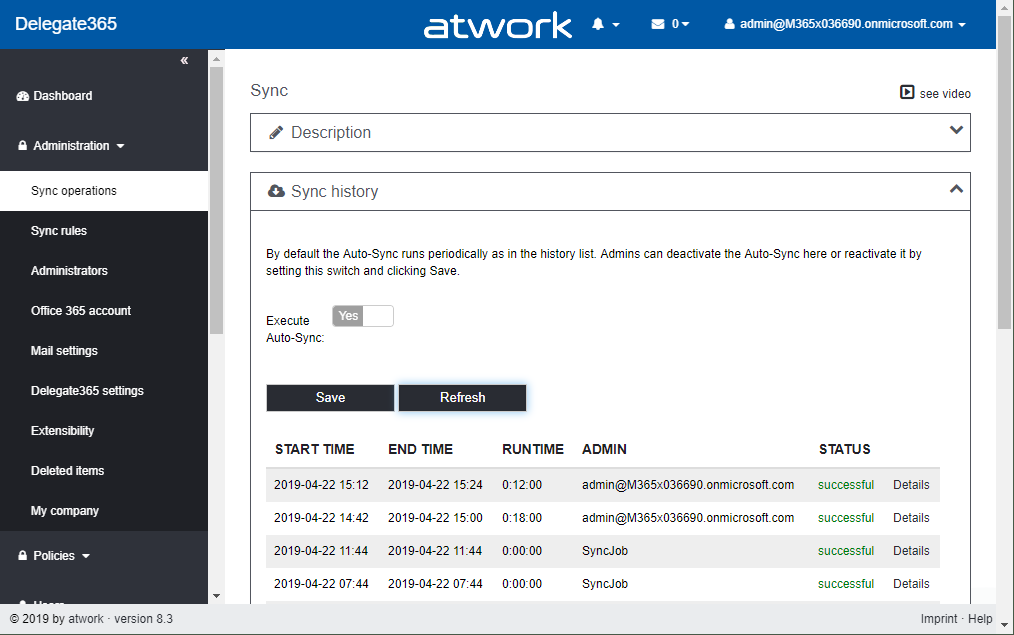
Task: Select Sync operations in sidebar
Action: (x=104, y=191)
